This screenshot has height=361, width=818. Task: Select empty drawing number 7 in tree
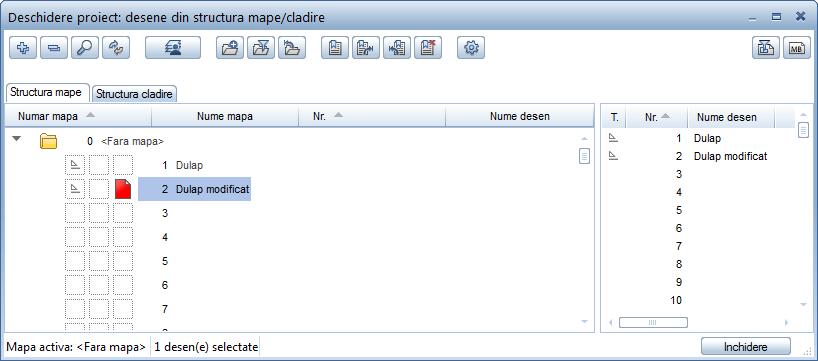[x=165, y=309]
